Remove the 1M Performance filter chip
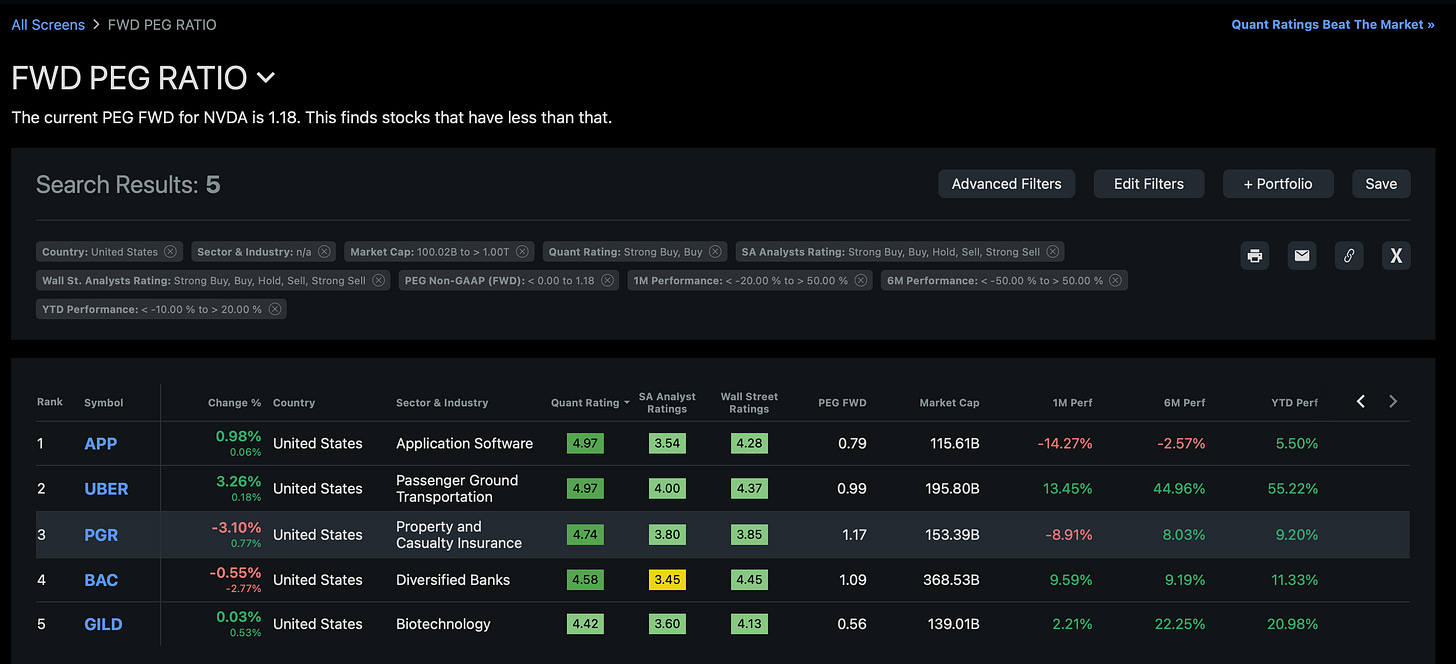 860,281
